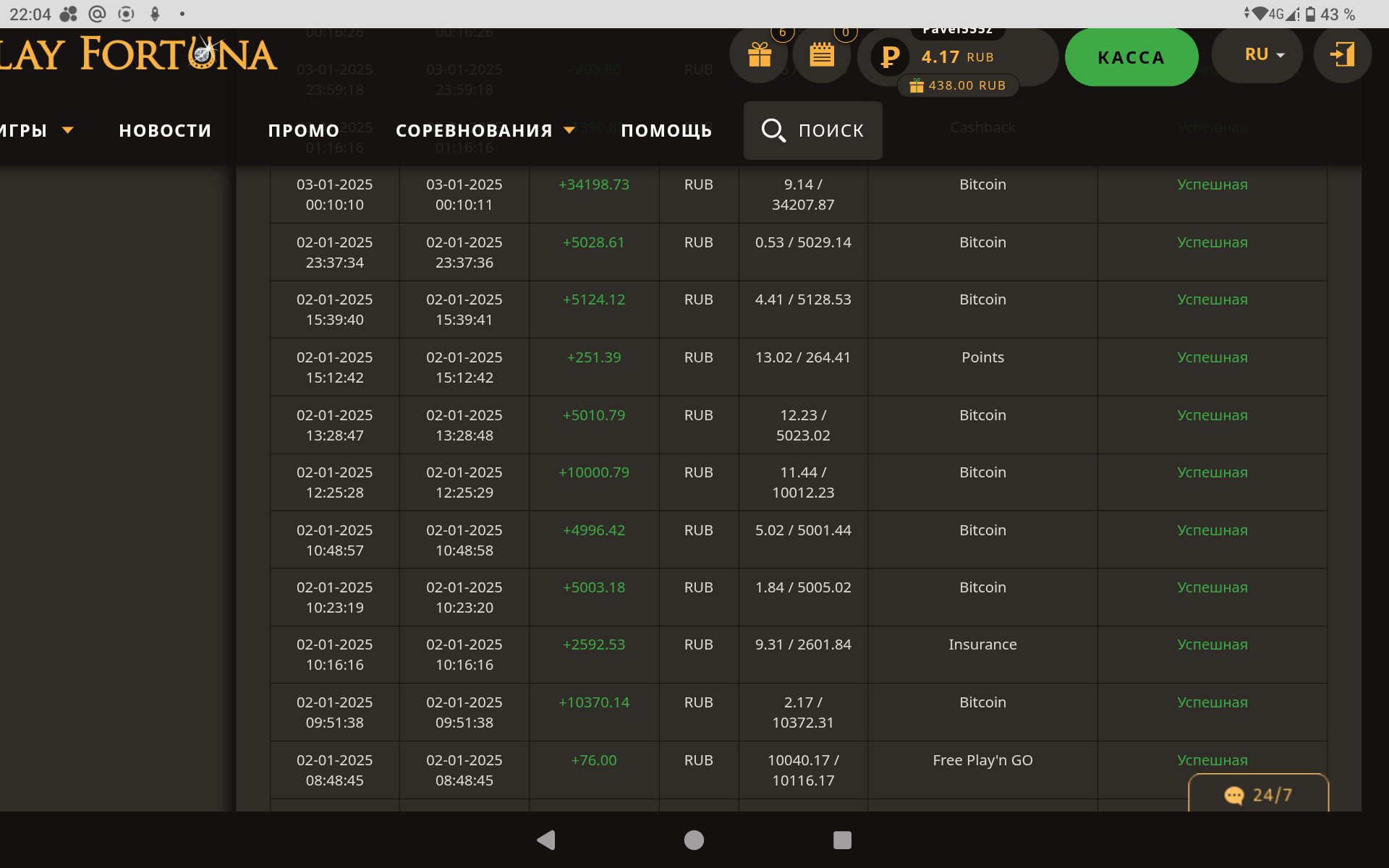Click the Play Fortuna logo

pos(137,55)
